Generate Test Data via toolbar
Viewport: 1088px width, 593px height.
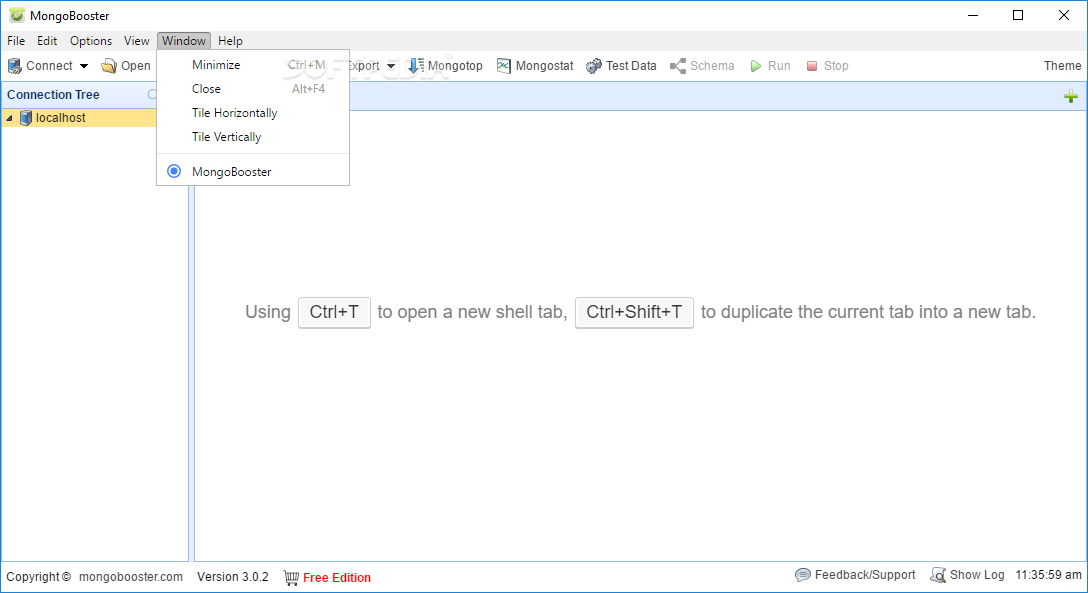tap(621, 66)
